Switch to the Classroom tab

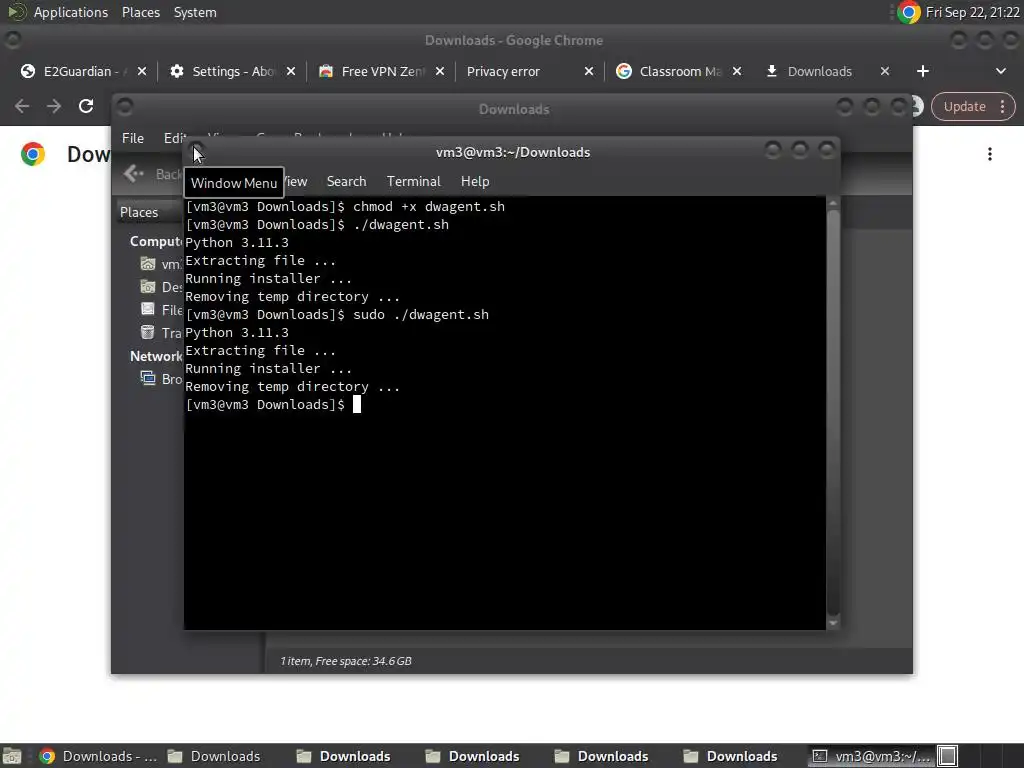672,71
